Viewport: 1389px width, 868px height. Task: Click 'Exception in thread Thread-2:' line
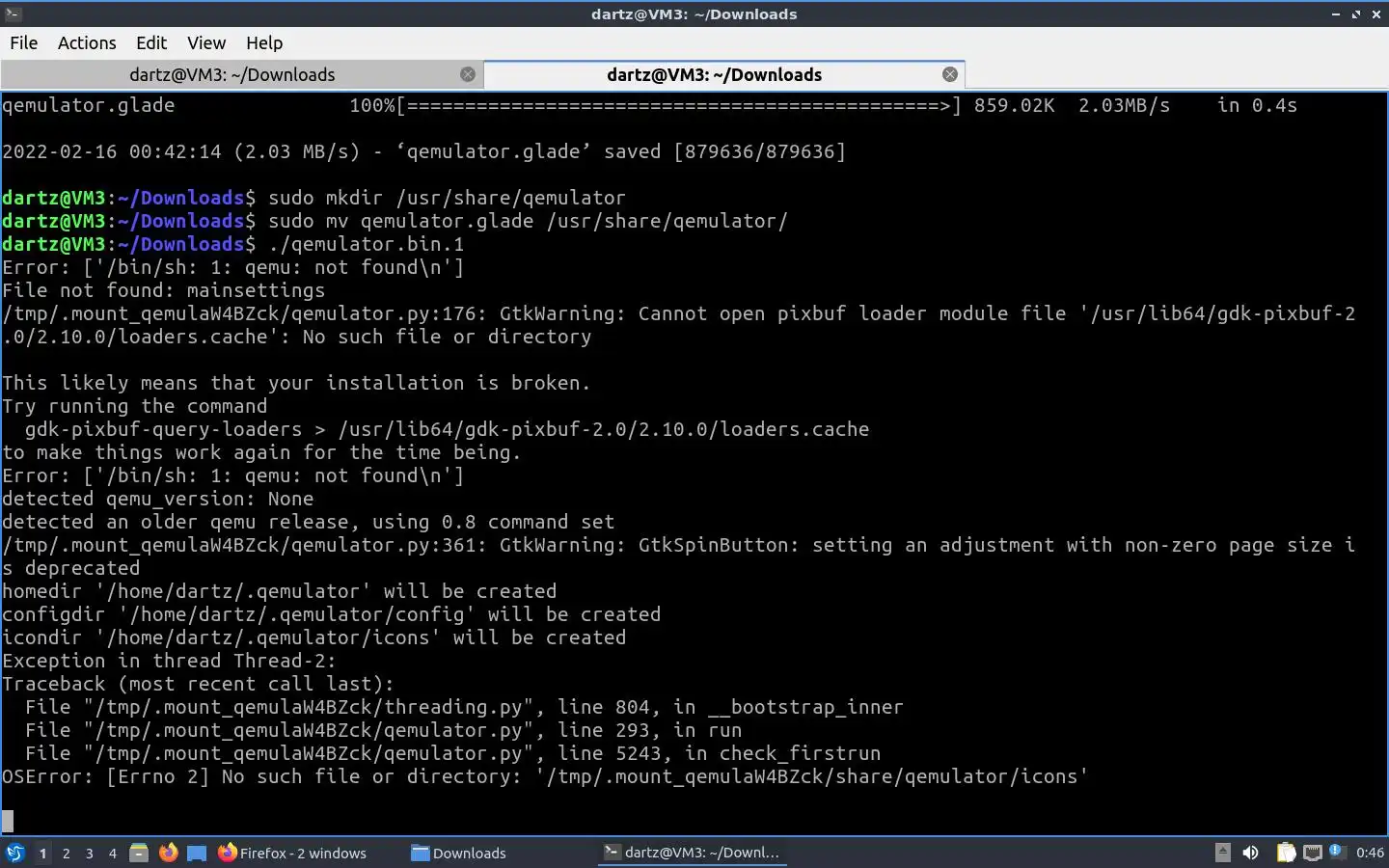169,661
